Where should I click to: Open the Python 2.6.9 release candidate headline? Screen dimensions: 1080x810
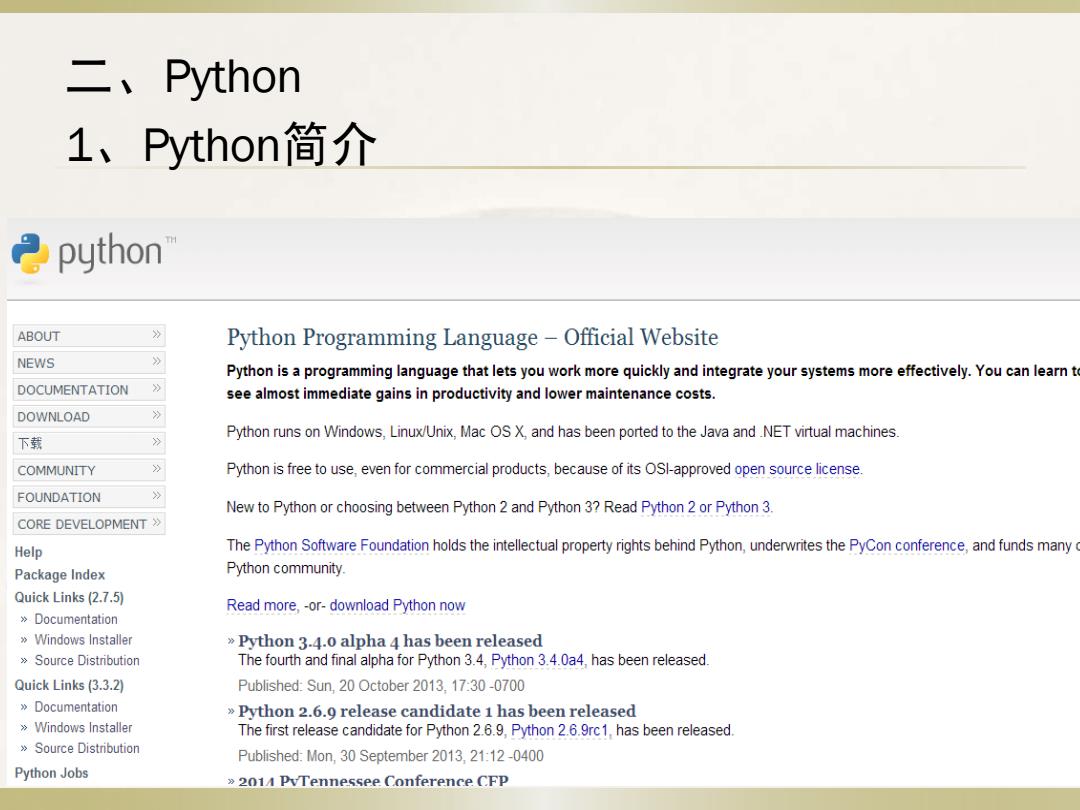tap(437, 711)
